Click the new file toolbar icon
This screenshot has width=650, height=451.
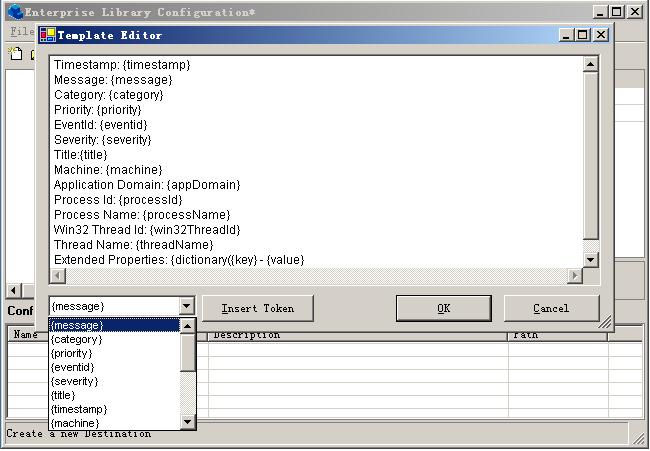click(x=15, y=54)
